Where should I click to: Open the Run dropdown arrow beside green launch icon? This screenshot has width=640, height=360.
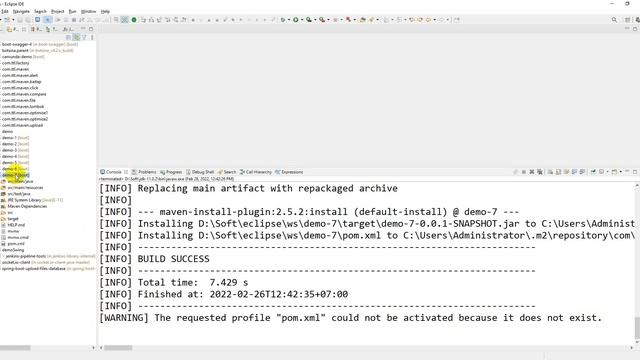(302, 20)
